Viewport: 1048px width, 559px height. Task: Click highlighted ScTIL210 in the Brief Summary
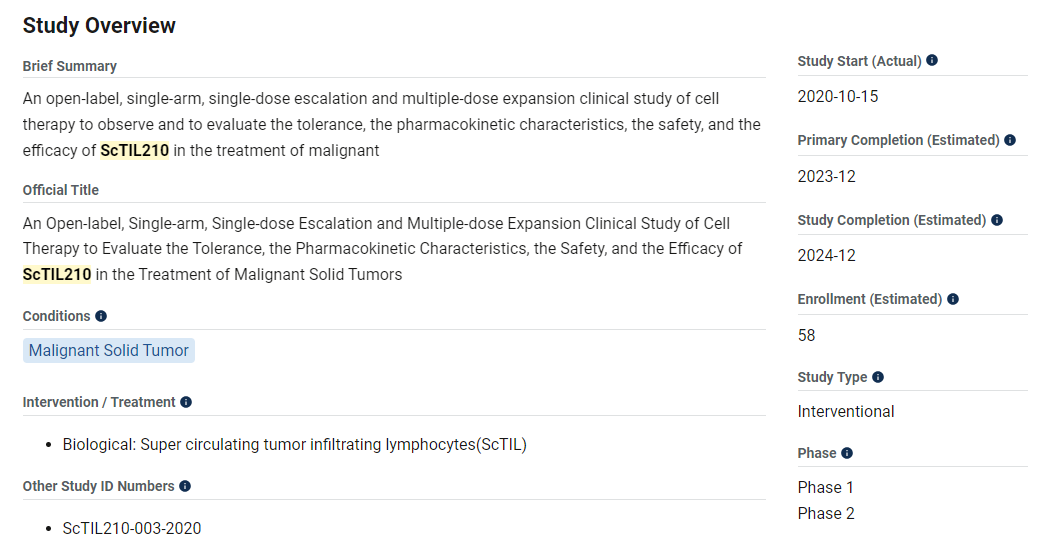(x=135, y=151)
